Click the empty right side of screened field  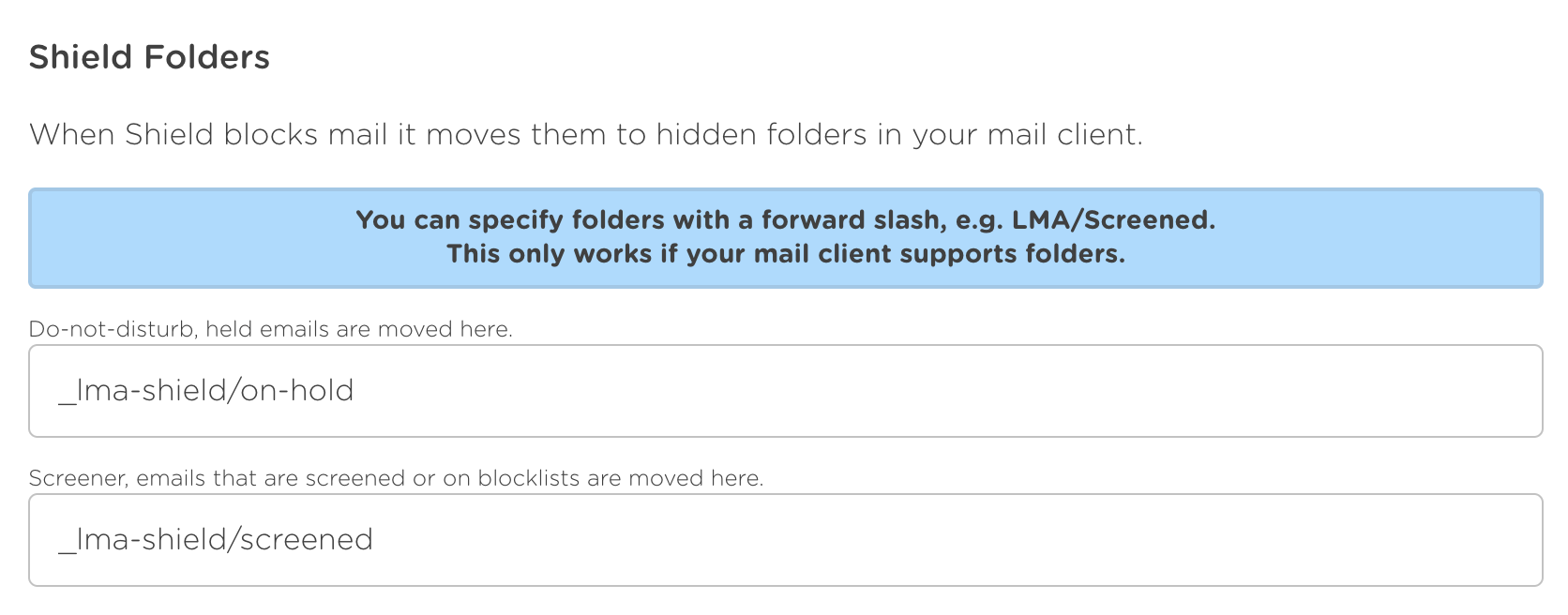click(1219, 540)
